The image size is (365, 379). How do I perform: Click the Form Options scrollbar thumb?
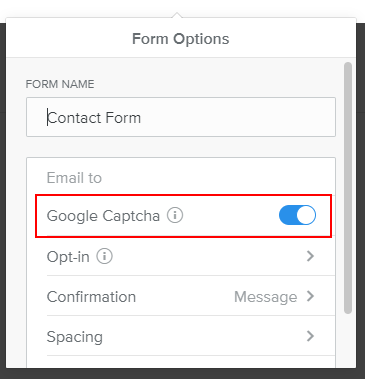(348, 188)
